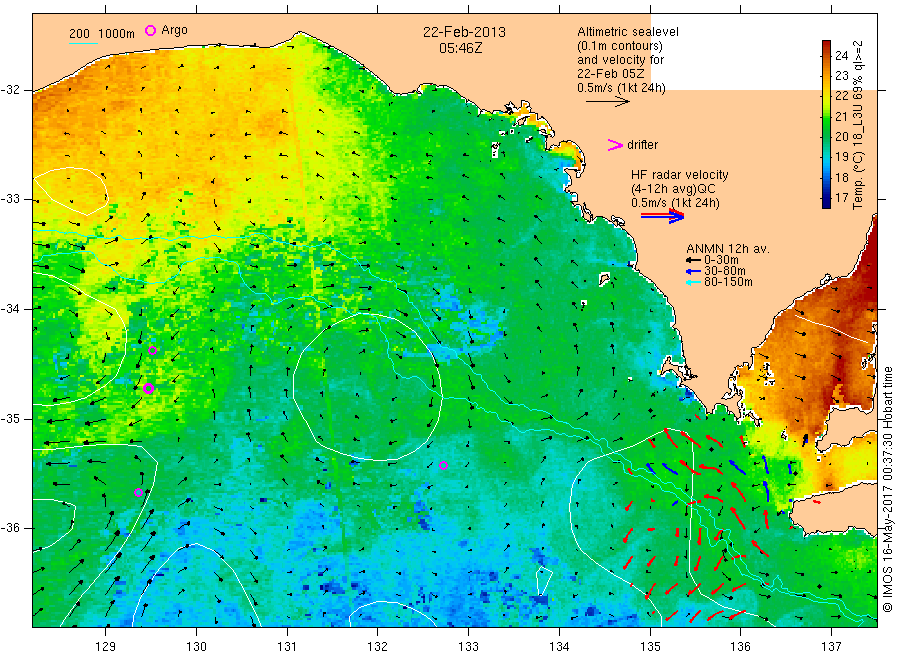Screen dimensions: 900x660
Task: Click the black 0-30m ANMN arrow symbol
Action: pos(693,260)
